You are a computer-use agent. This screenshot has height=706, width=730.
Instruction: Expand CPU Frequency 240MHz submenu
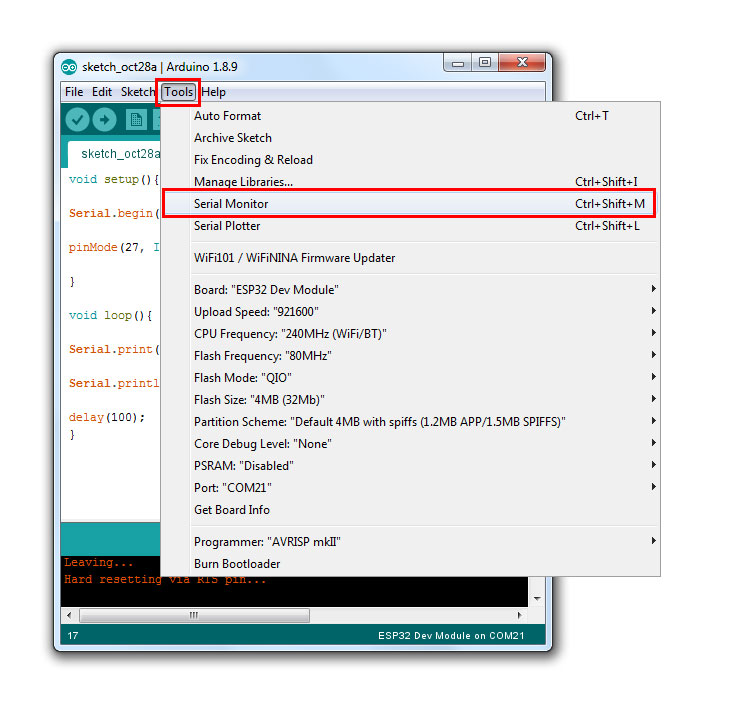tap(411, 334)
